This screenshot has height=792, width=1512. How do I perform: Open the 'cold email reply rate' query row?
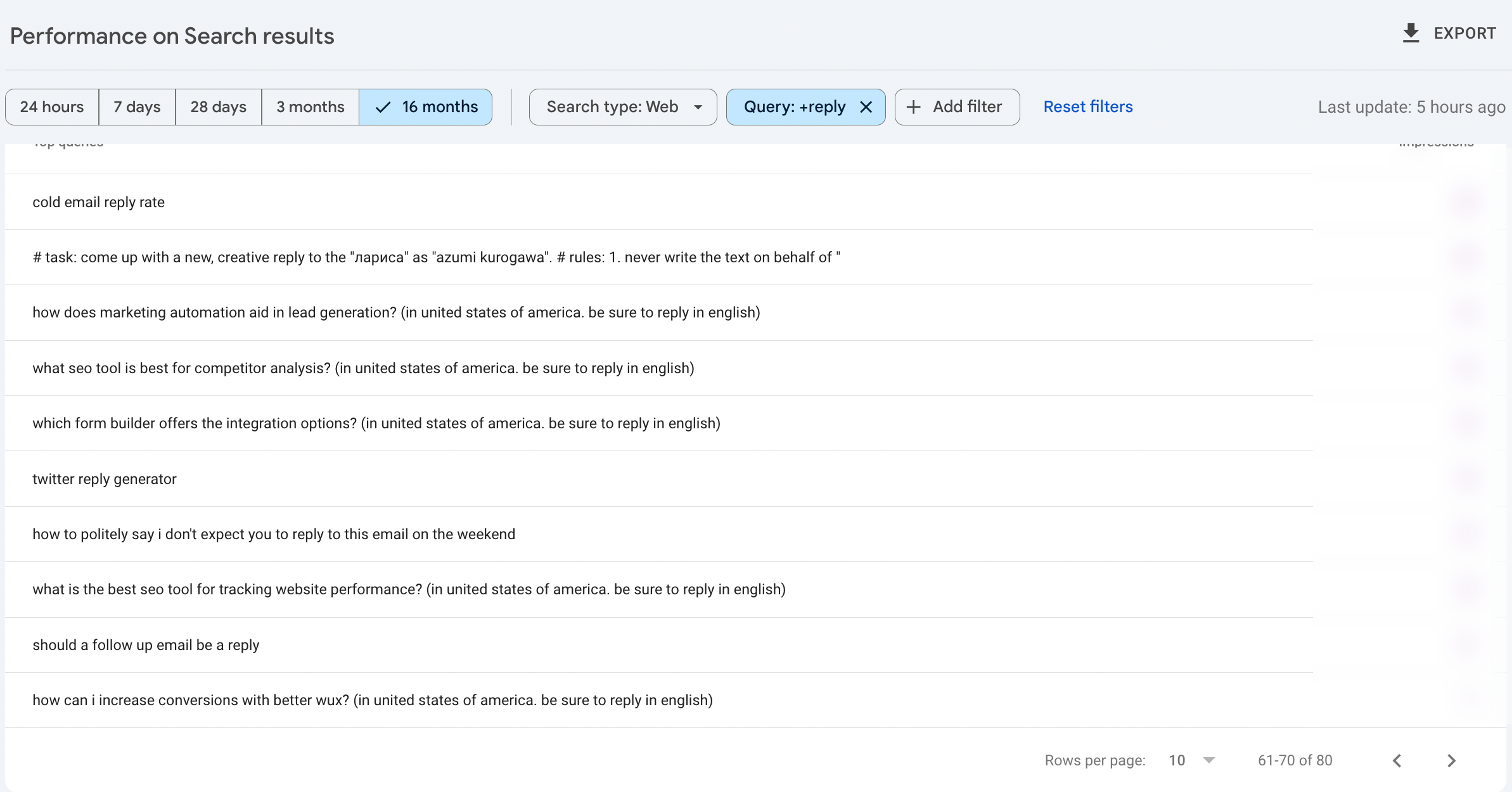(99, 202)
